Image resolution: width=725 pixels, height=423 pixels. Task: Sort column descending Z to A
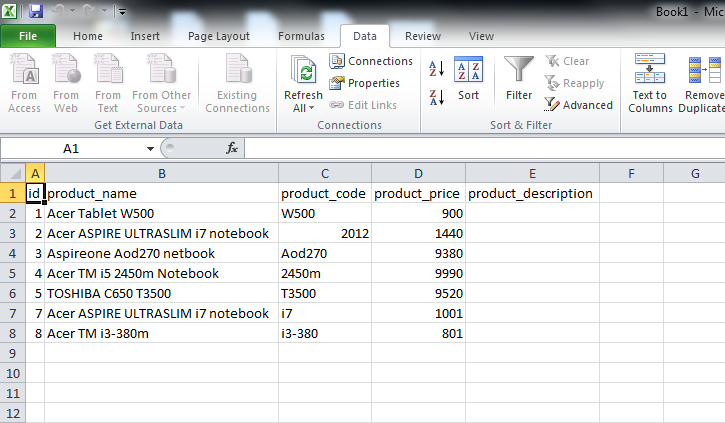click(x=436, y=97)
